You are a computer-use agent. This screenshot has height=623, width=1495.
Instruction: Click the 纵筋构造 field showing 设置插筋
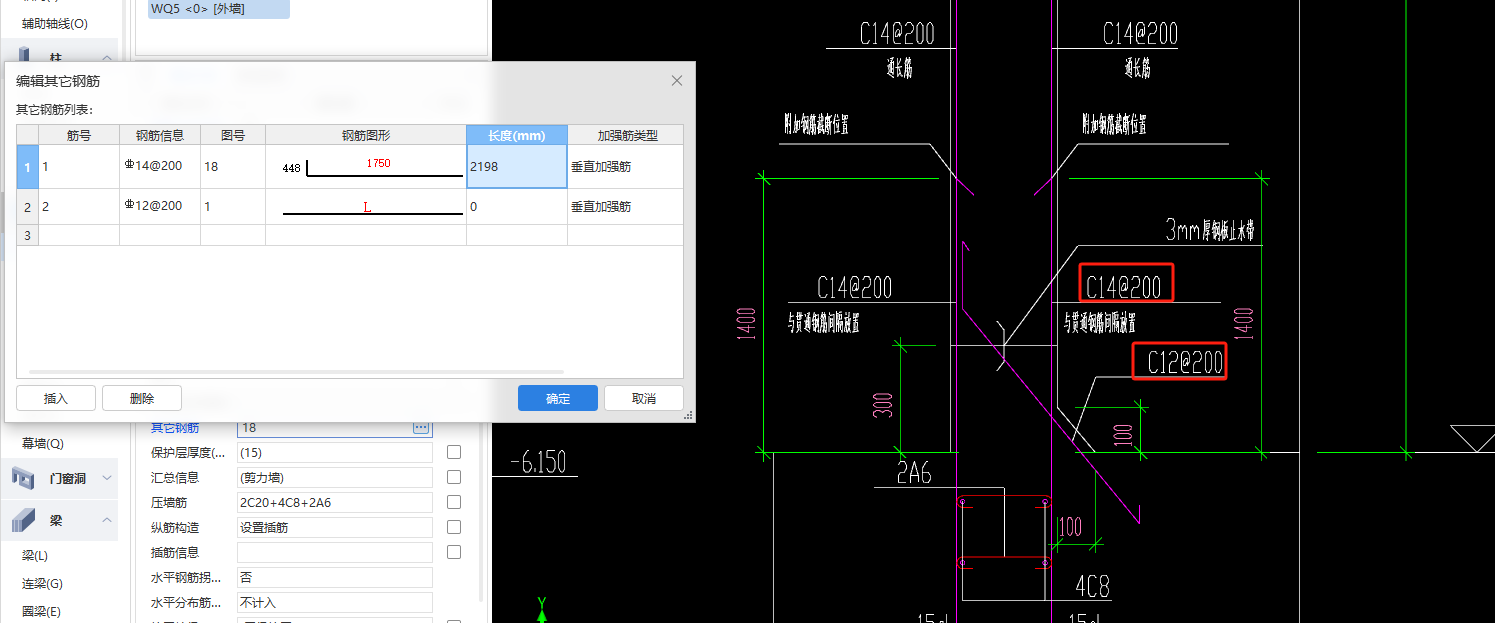click(335, 527)
